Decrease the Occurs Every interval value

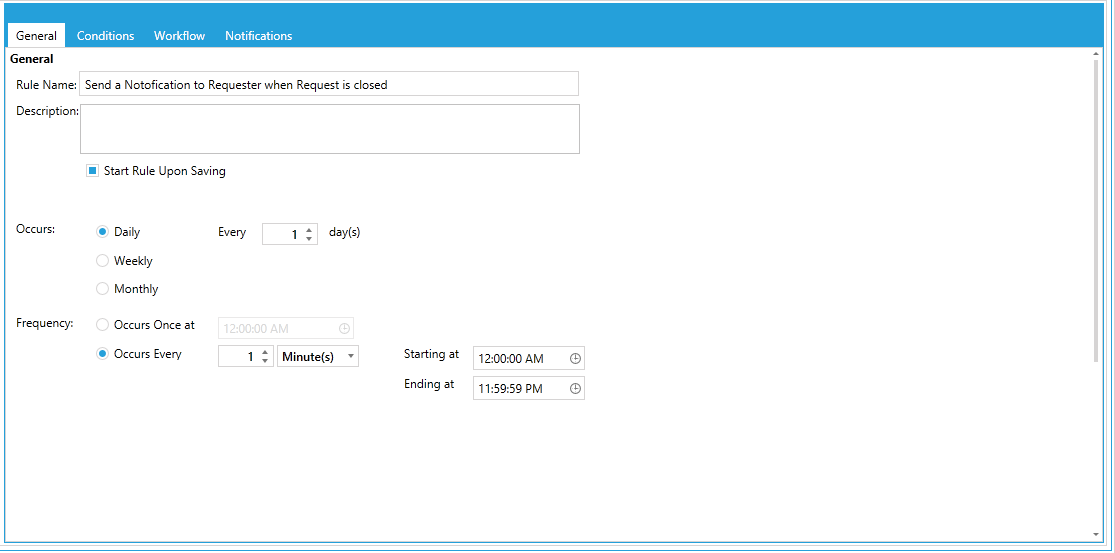point(265,360)
